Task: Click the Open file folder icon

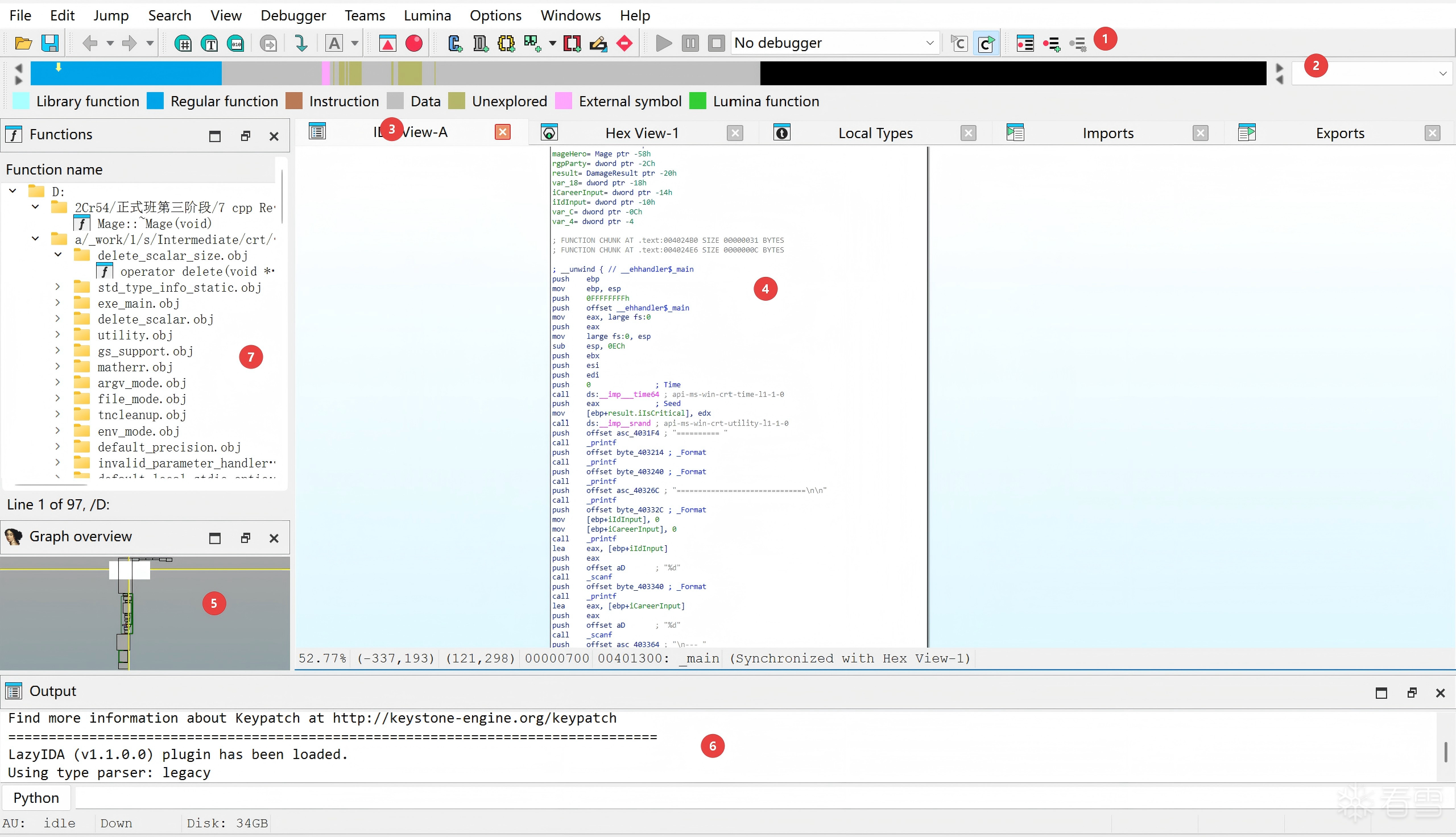Action: (x=23, y=43)
